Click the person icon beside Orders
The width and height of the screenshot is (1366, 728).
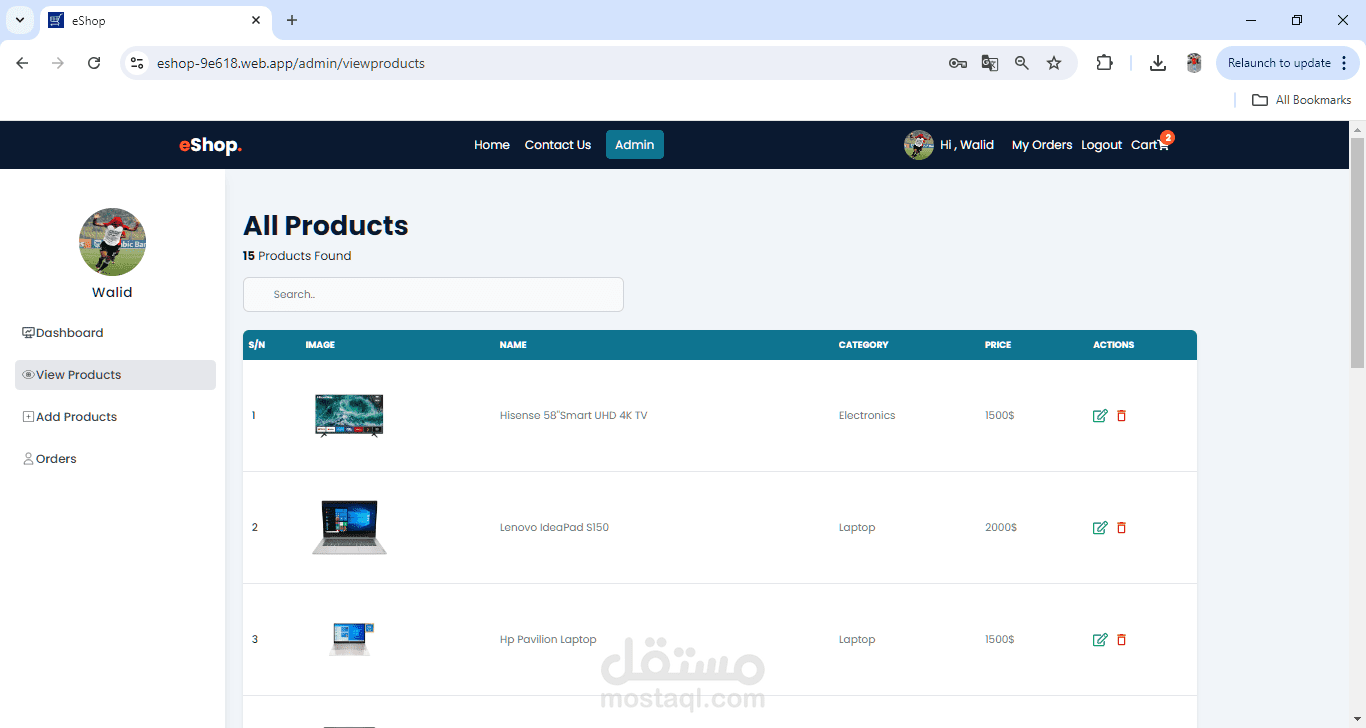pos(28,459)
